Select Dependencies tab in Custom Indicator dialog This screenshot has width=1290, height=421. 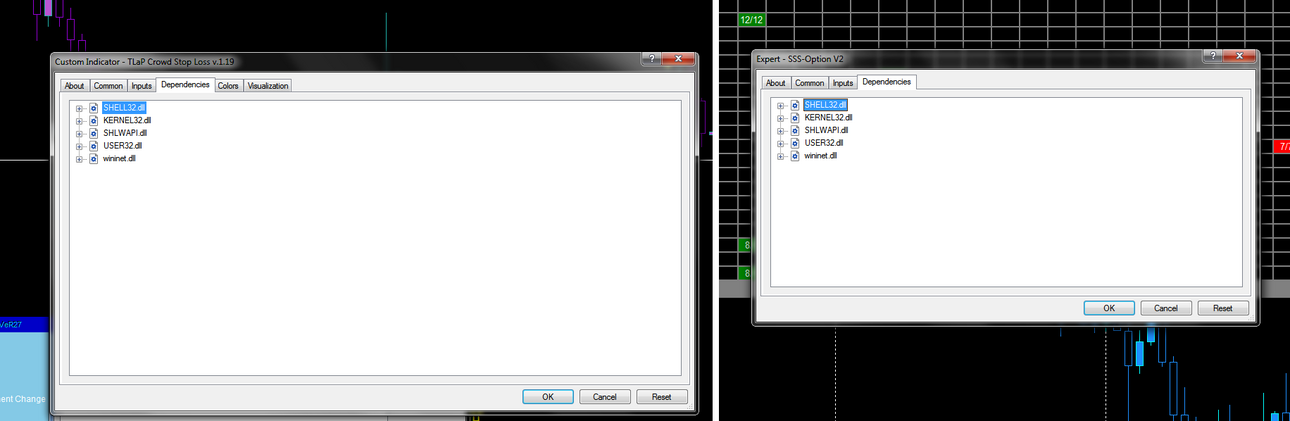click(x=185, y=85)
